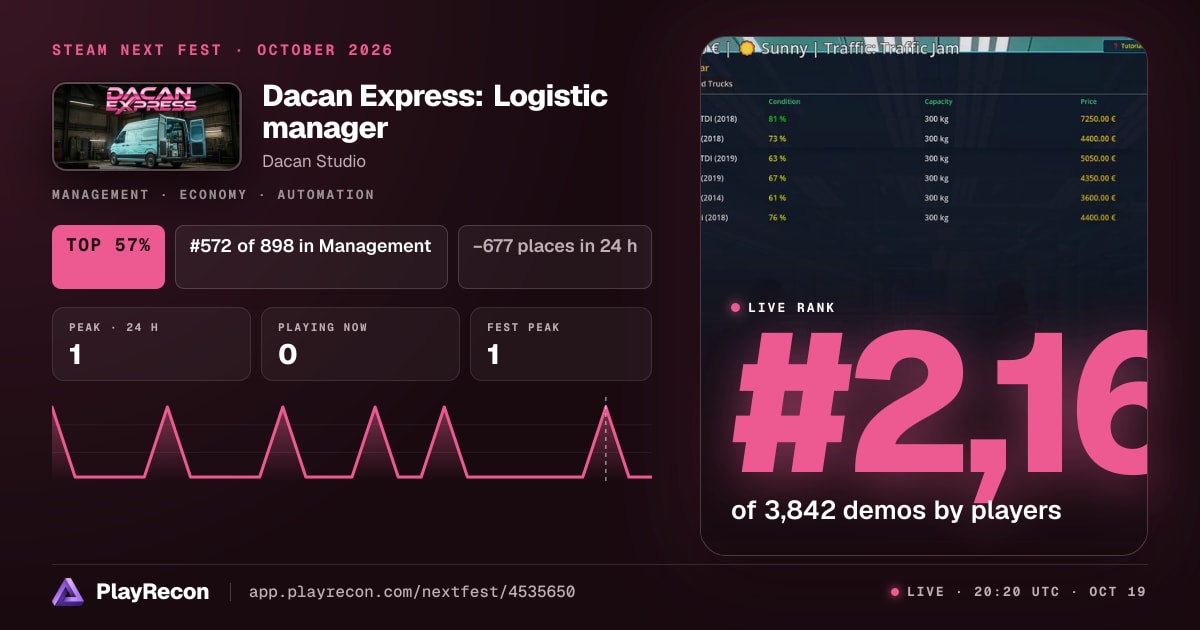Click the '300 kg' capacity in the 81 % row
The height and width of the screenshot is (630, 1200).
pos(936,121)
